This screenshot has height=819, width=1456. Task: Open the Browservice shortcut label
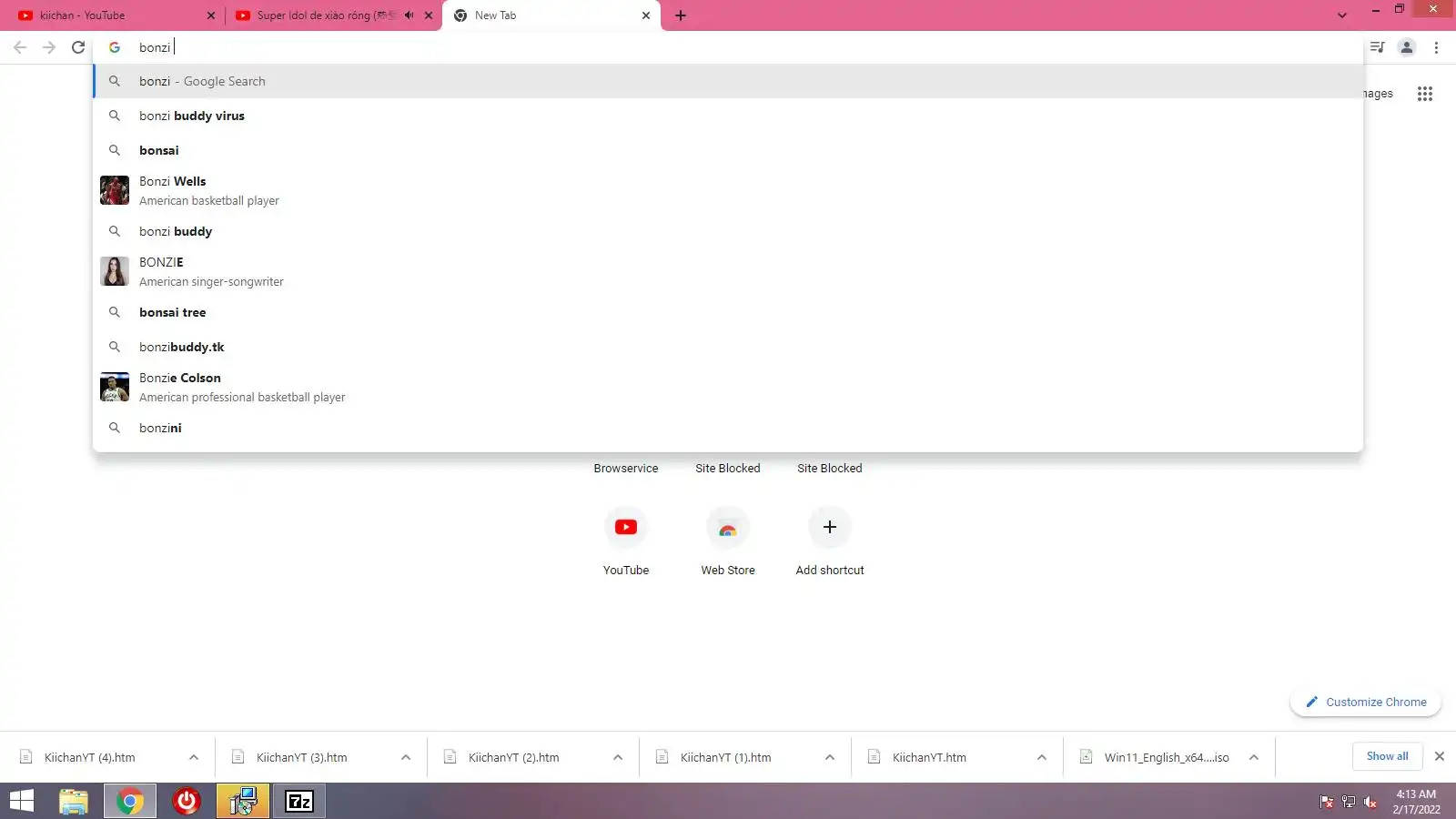point(626,469)
